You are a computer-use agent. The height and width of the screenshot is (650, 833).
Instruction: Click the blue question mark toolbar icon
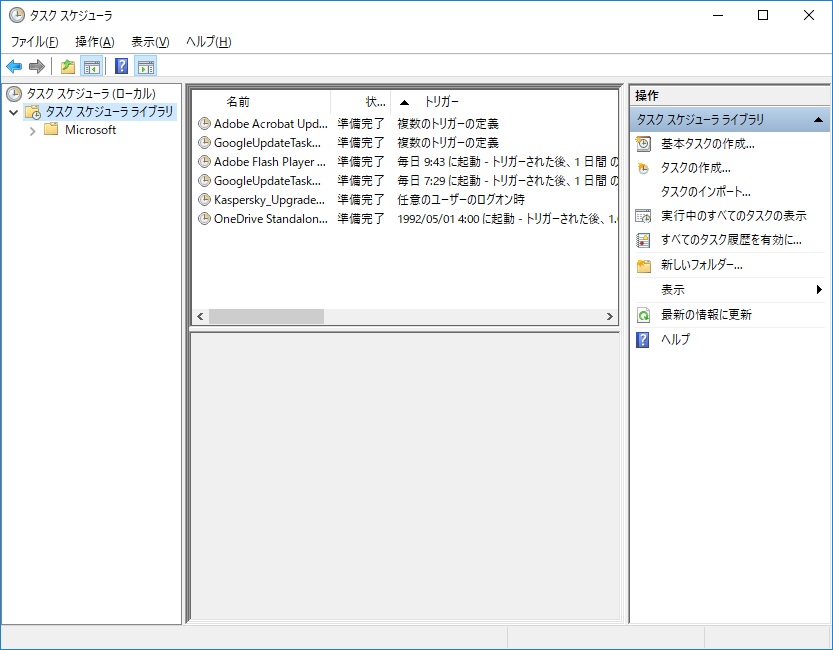(121, 67)
